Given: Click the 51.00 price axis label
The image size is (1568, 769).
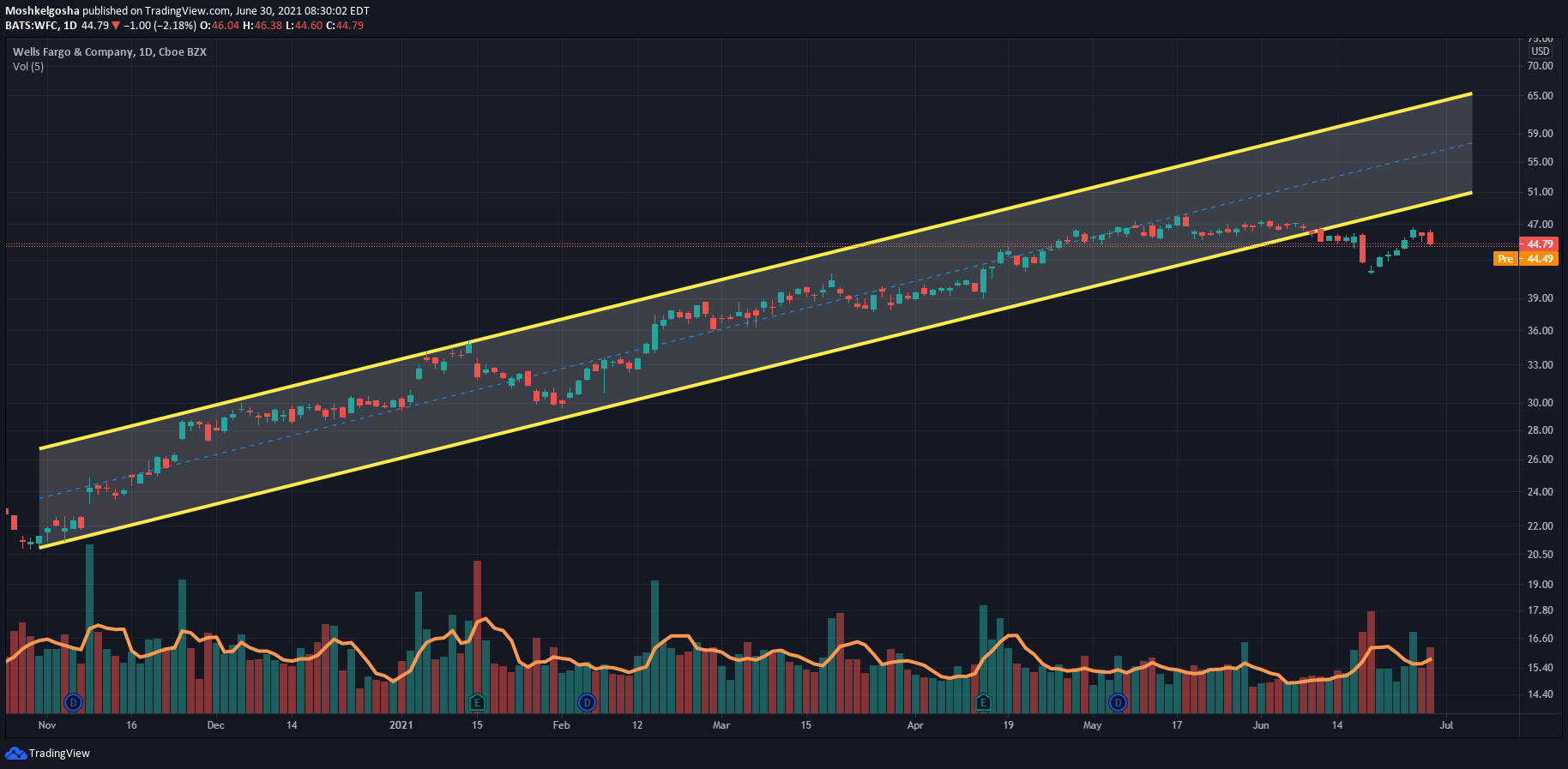Looking at the screenshot, I should click(1541, 192).
